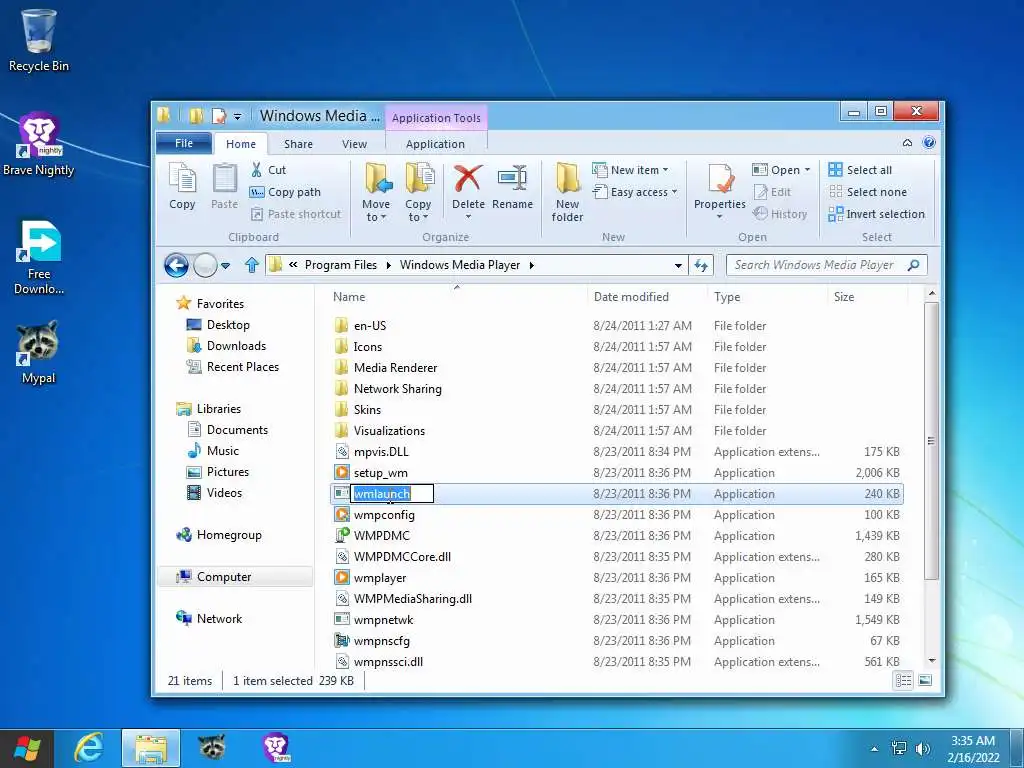The image size is (1024, 768).
Task: Click the network tray icon
Action: tap(899, 748)
